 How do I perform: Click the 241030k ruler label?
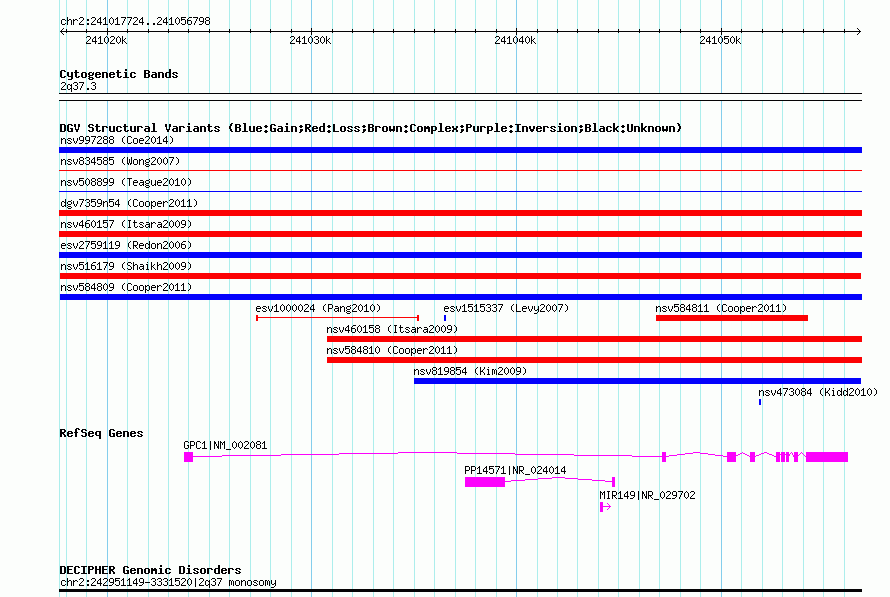point(310,40)
